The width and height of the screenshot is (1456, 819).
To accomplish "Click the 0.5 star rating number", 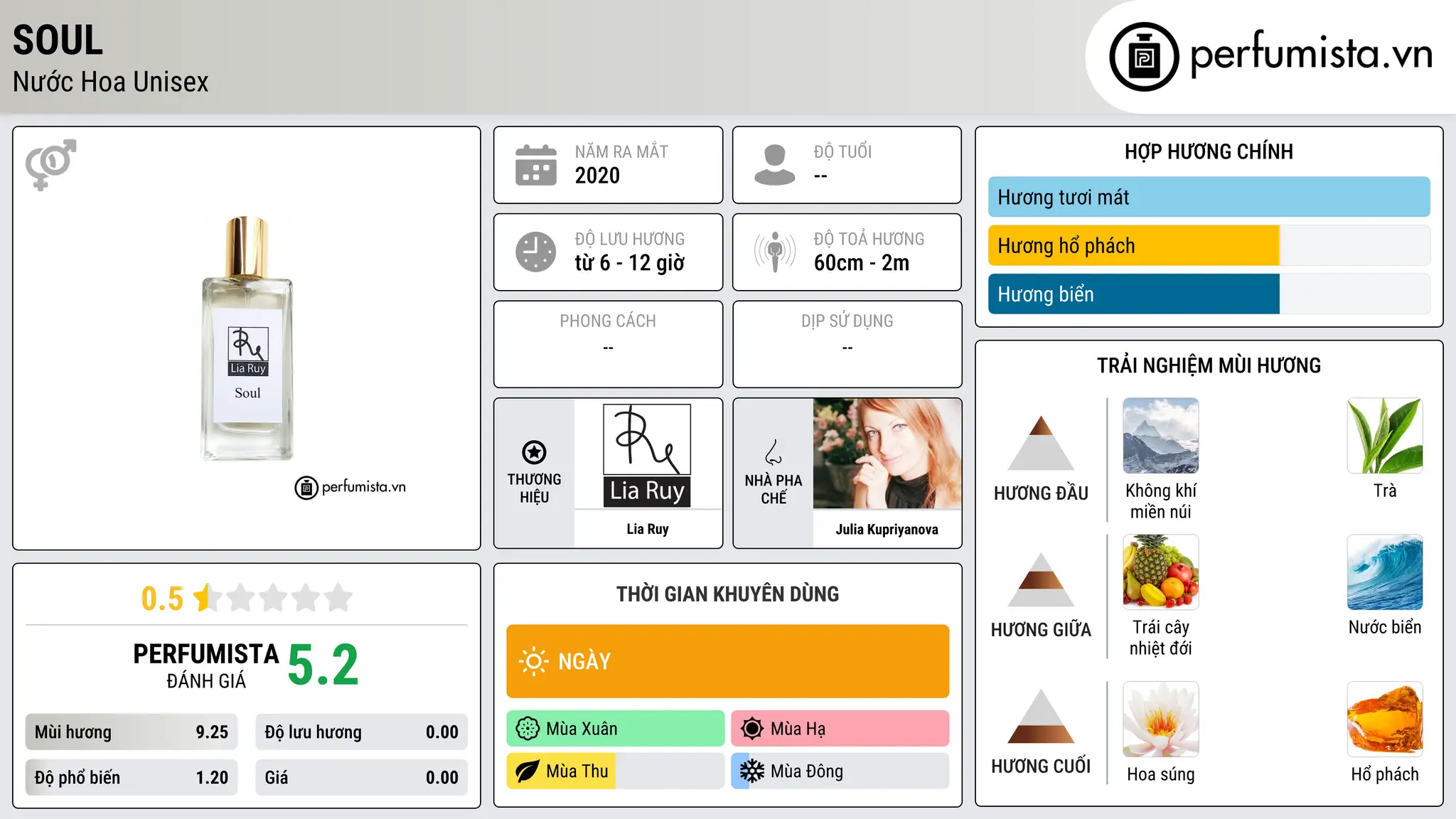I will [x=162, y=599].
